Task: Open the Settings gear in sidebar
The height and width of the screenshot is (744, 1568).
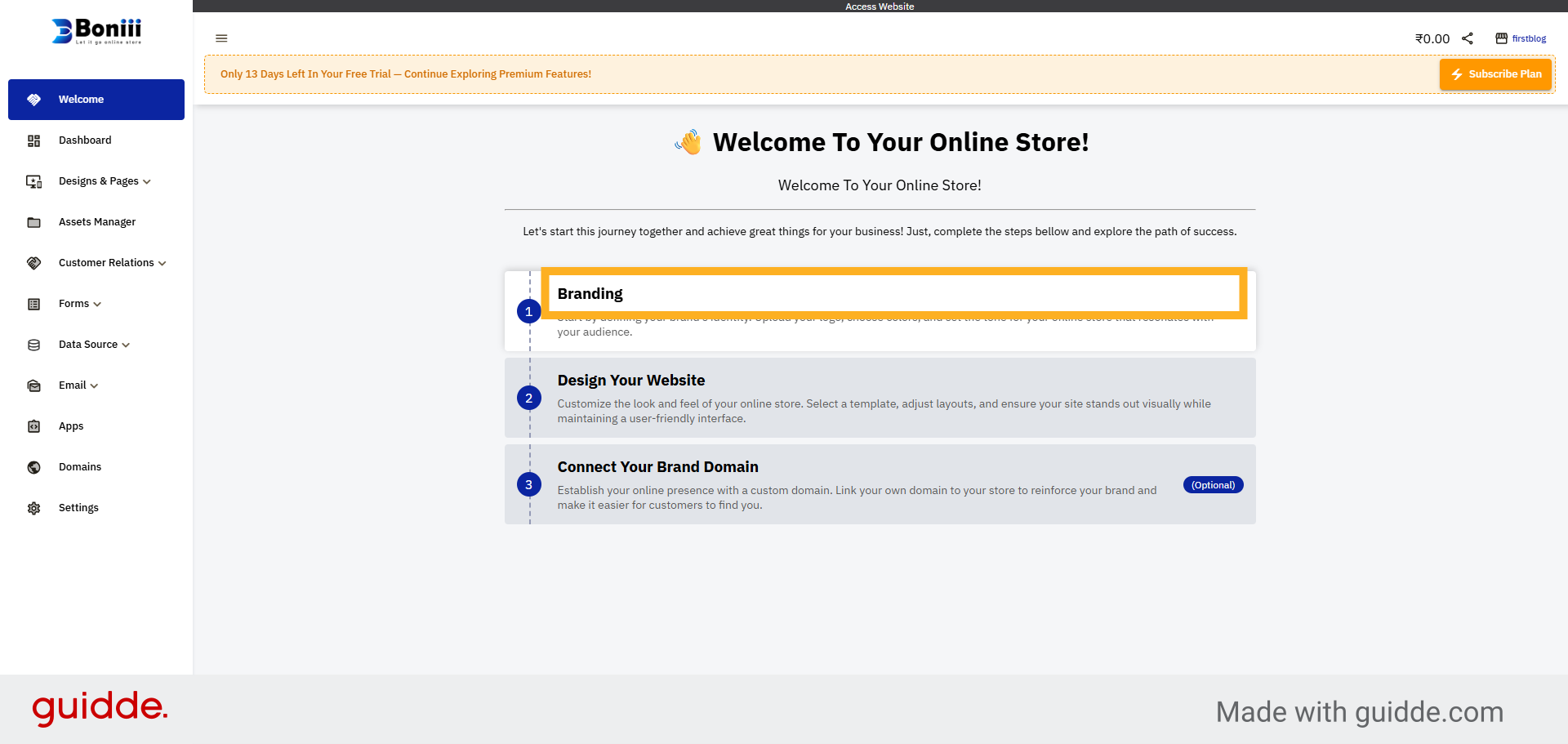Action: (x=33, y=507)
